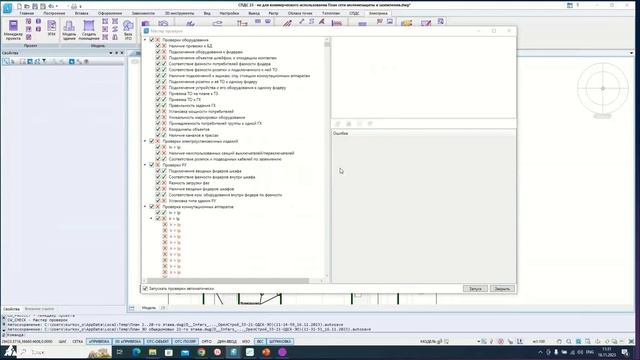Switch to the Оформление ribbon tab
Viewport: 640px width, 360px height.
110,13
